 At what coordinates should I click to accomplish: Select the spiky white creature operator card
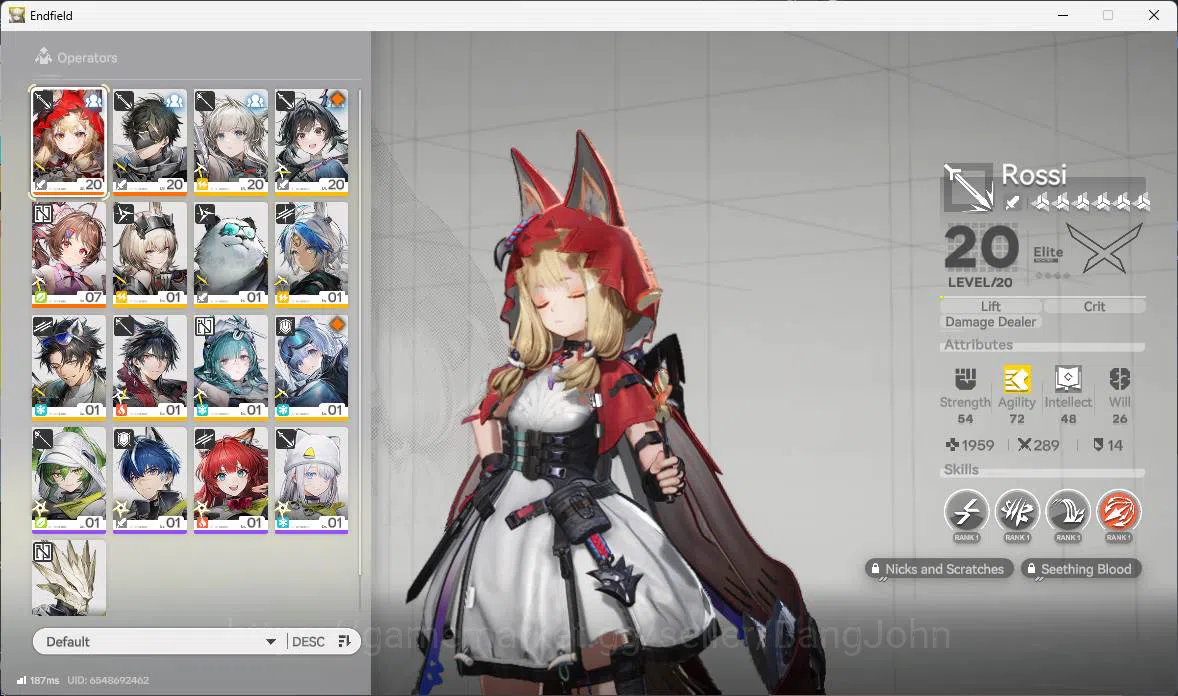tap(69, 577)
